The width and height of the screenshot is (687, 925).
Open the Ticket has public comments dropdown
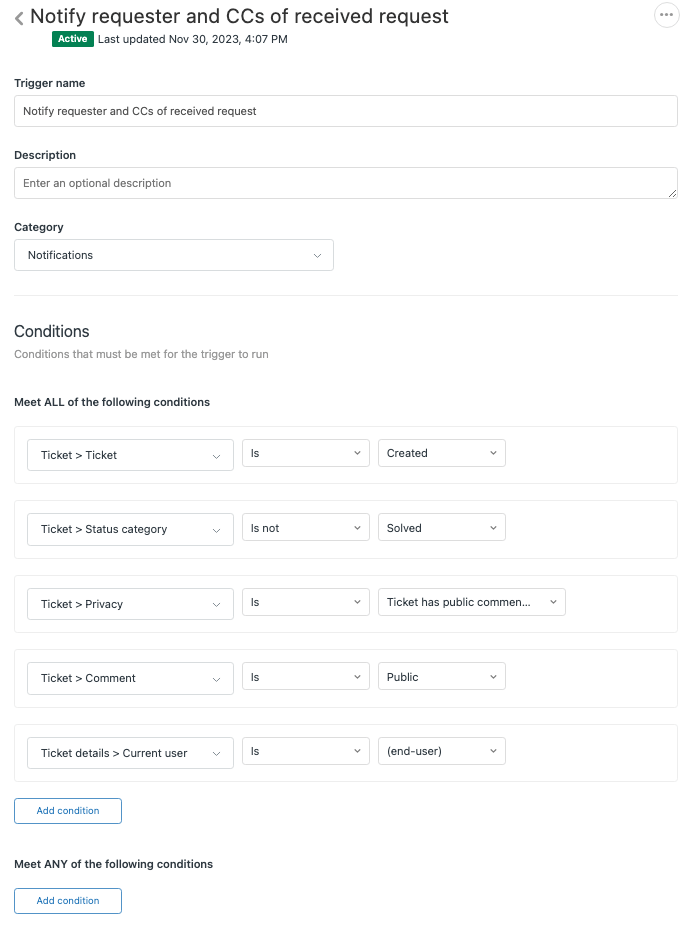(471, 602)
